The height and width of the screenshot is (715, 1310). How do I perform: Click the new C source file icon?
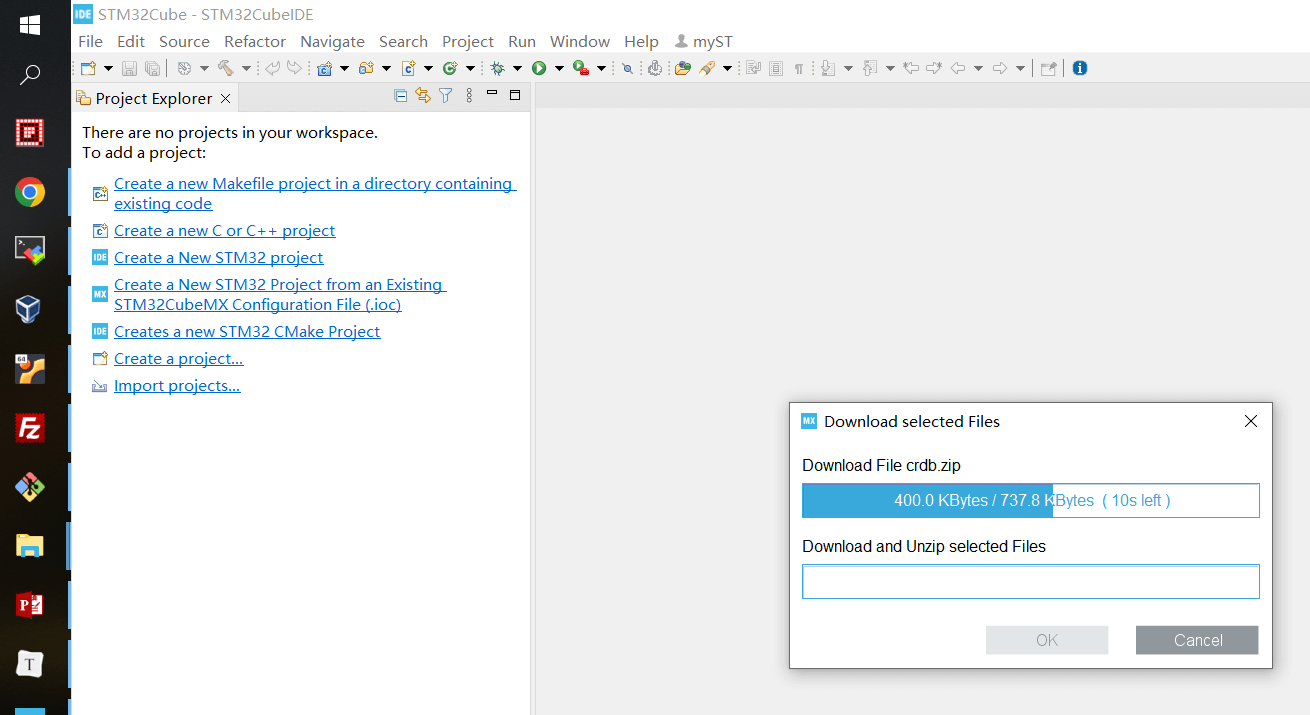(408, 68)
